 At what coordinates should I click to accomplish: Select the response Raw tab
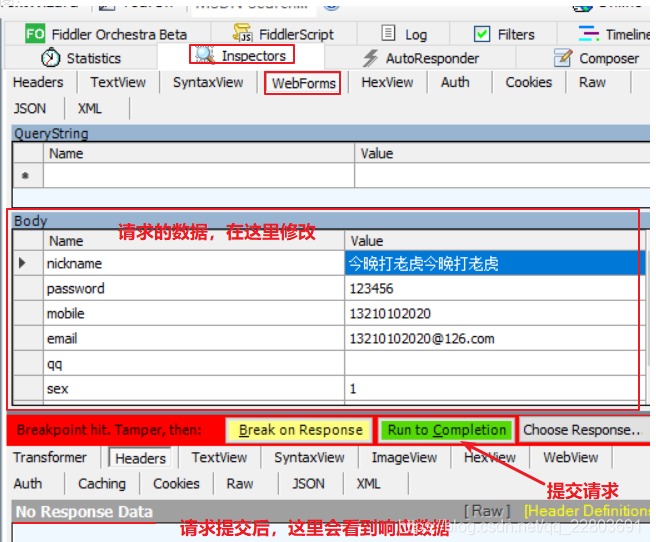[x=240, y=483]
